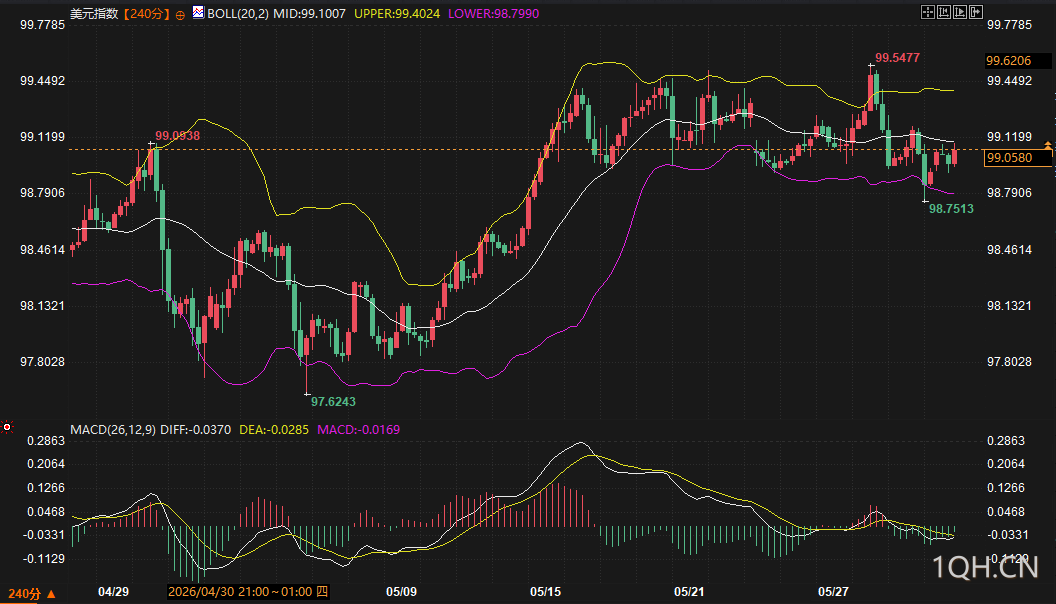Click the 2026/04/30 21:00~01:00 time label
The width and height of the screenshot is (1056, 604).
[248, 592]
